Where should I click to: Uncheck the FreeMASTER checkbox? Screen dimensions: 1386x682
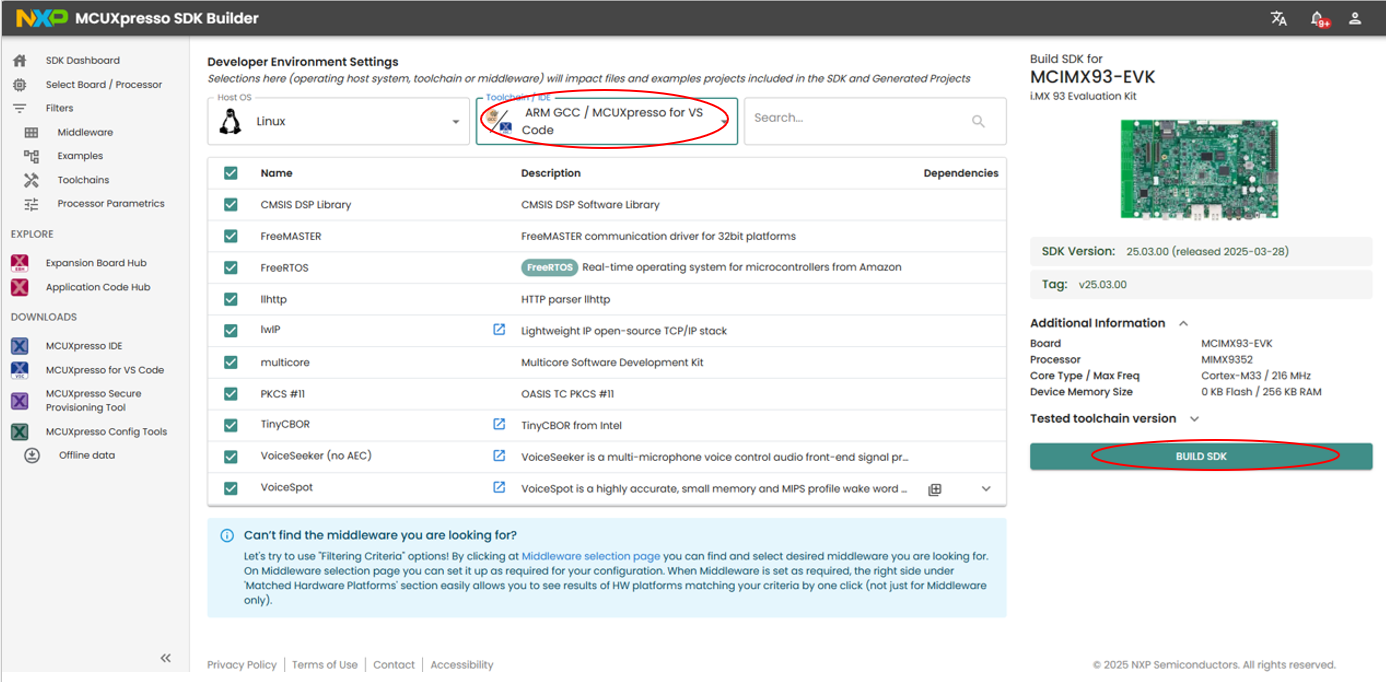[x=231, y=236]
